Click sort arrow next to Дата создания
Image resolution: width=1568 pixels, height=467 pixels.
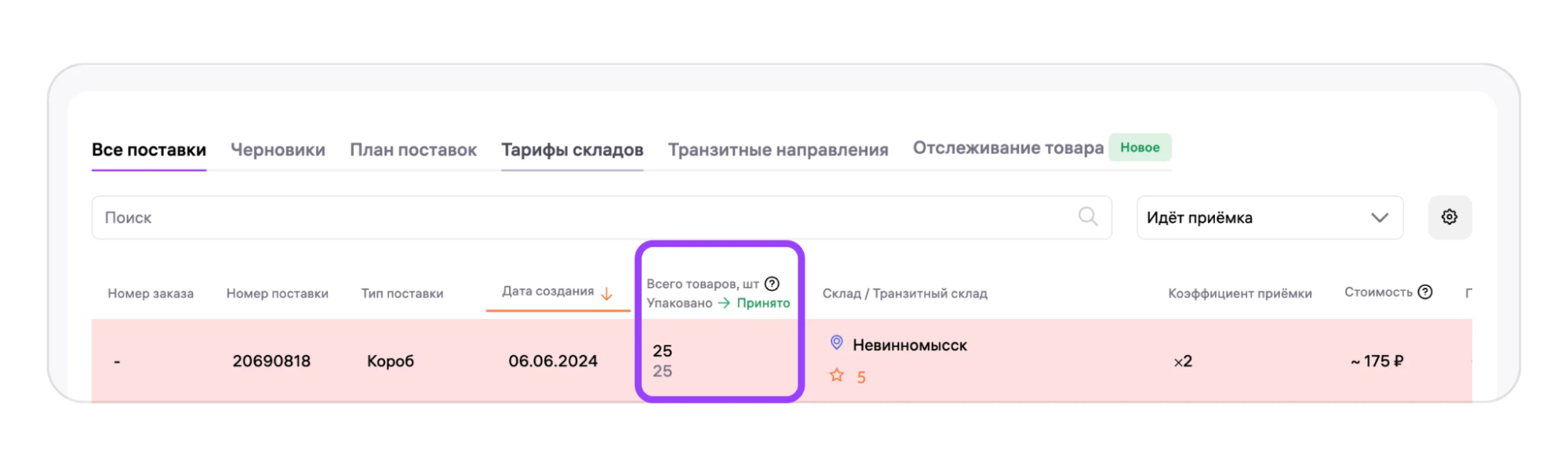(x=606, y=294)
